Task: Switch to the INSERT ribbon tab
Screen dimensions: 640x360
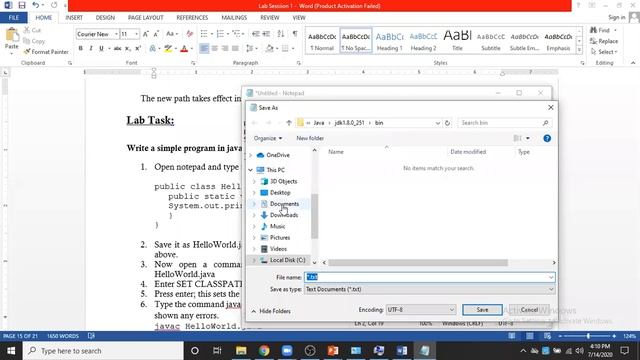Action: click(x=74, y=18)
